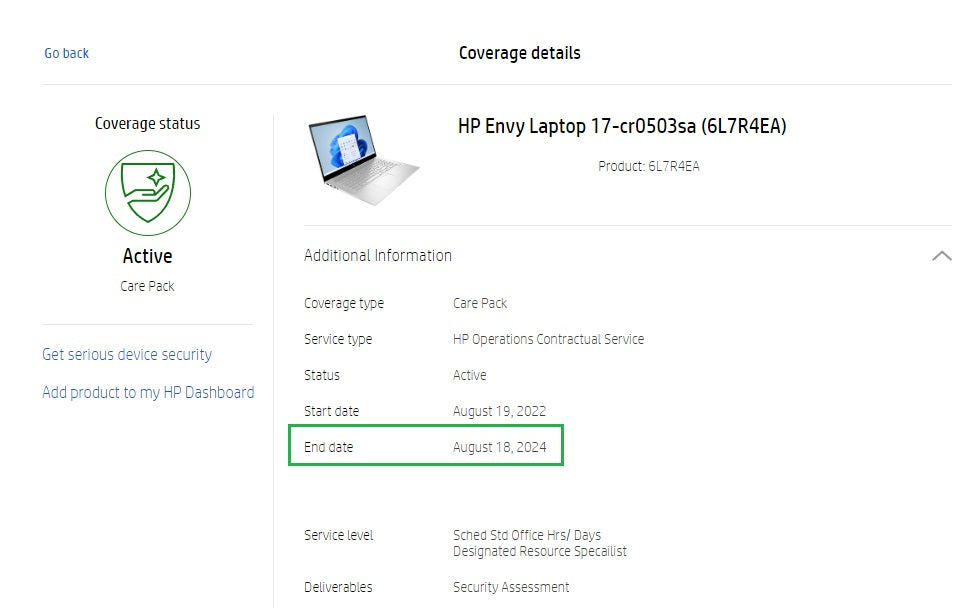Viewport: 968px width, 608px height.
Task: Select the Coverage details heading
Action: click(520, 53)
